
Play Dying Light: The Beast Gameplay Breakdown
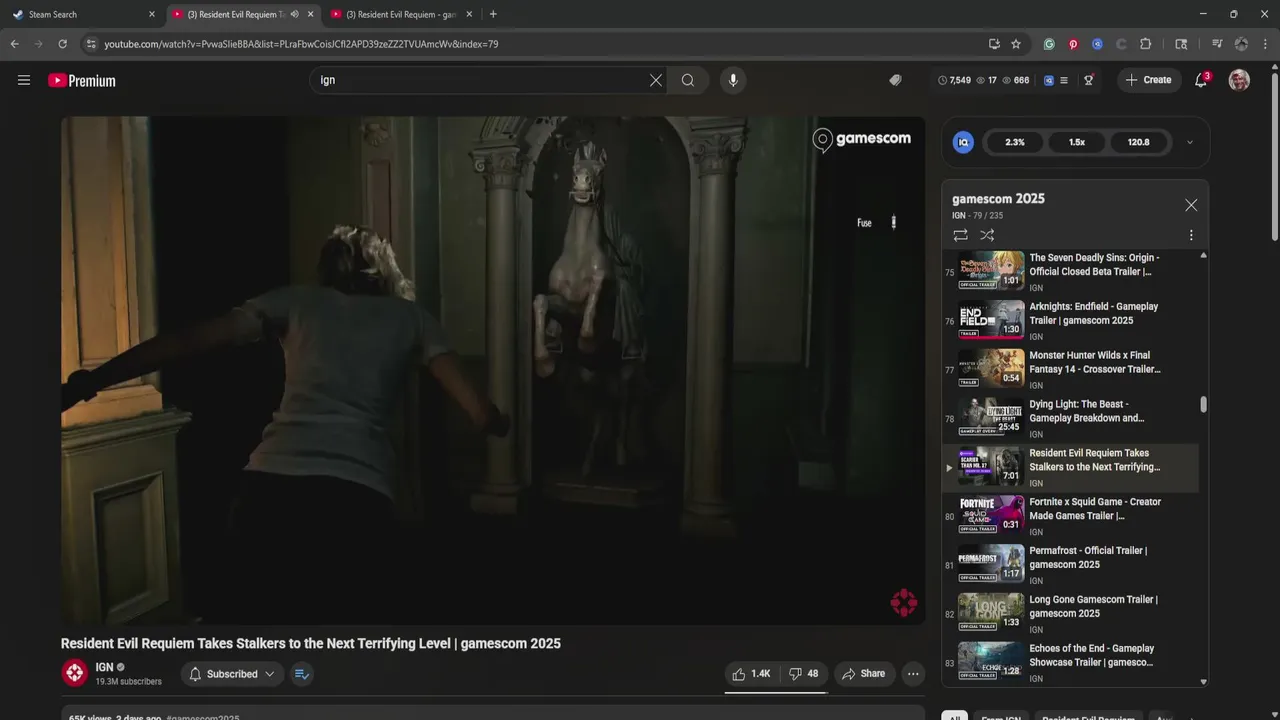(1070, 417)
